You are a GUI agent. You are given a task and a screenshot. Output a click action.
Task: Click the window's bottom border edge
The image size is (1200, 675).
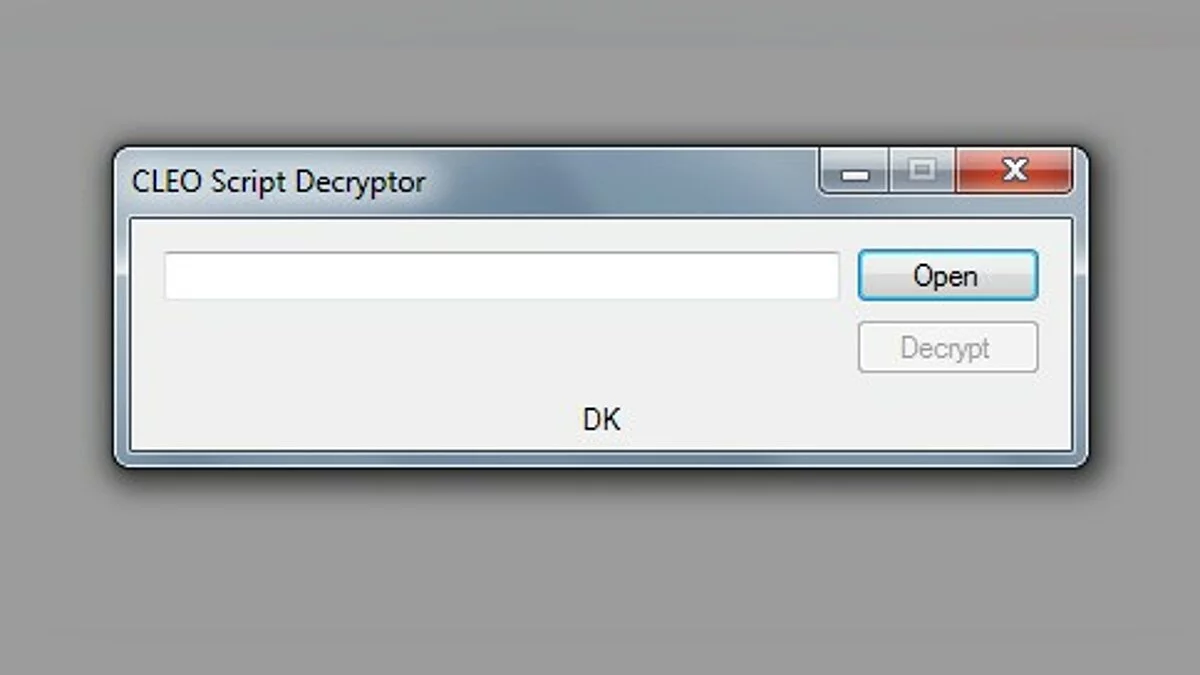click(600, 458)
